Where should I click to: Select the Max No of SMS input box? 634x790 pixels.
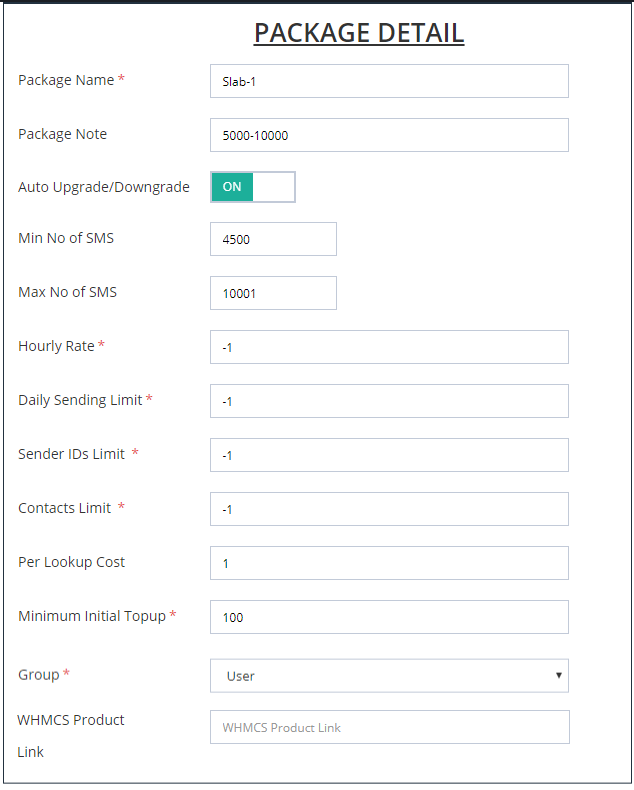[273, 293]
